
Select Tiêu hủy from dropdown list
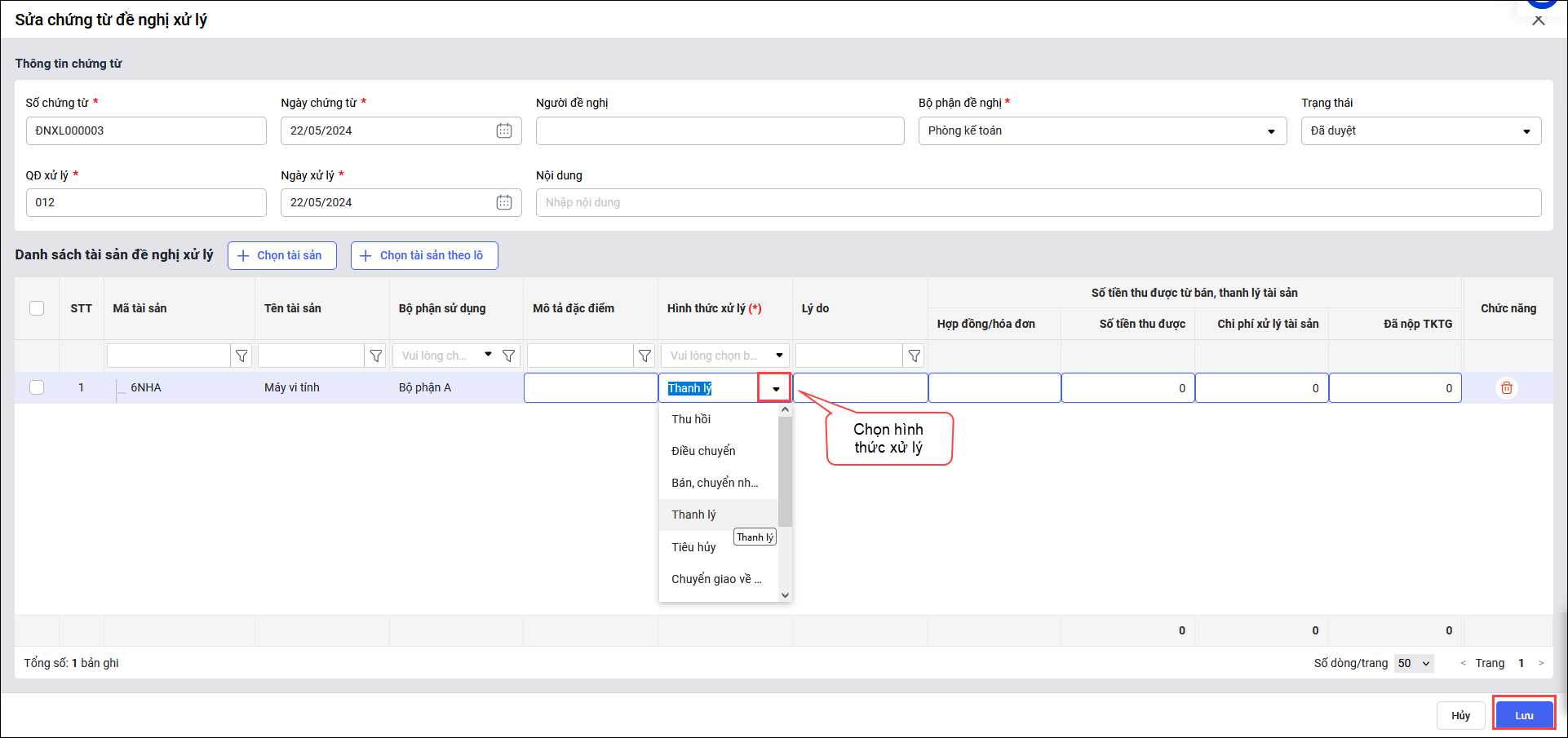(x=693, y=547)
